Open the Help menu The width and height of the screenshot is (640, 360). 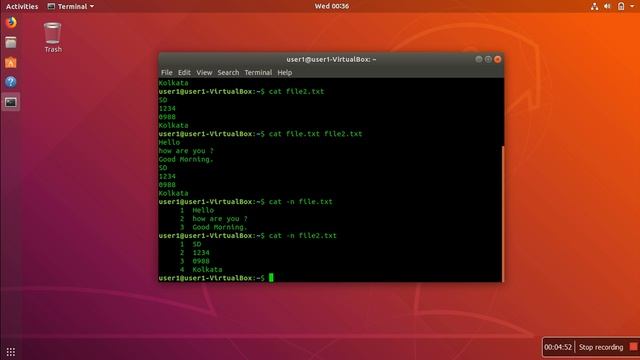point(284,72)
